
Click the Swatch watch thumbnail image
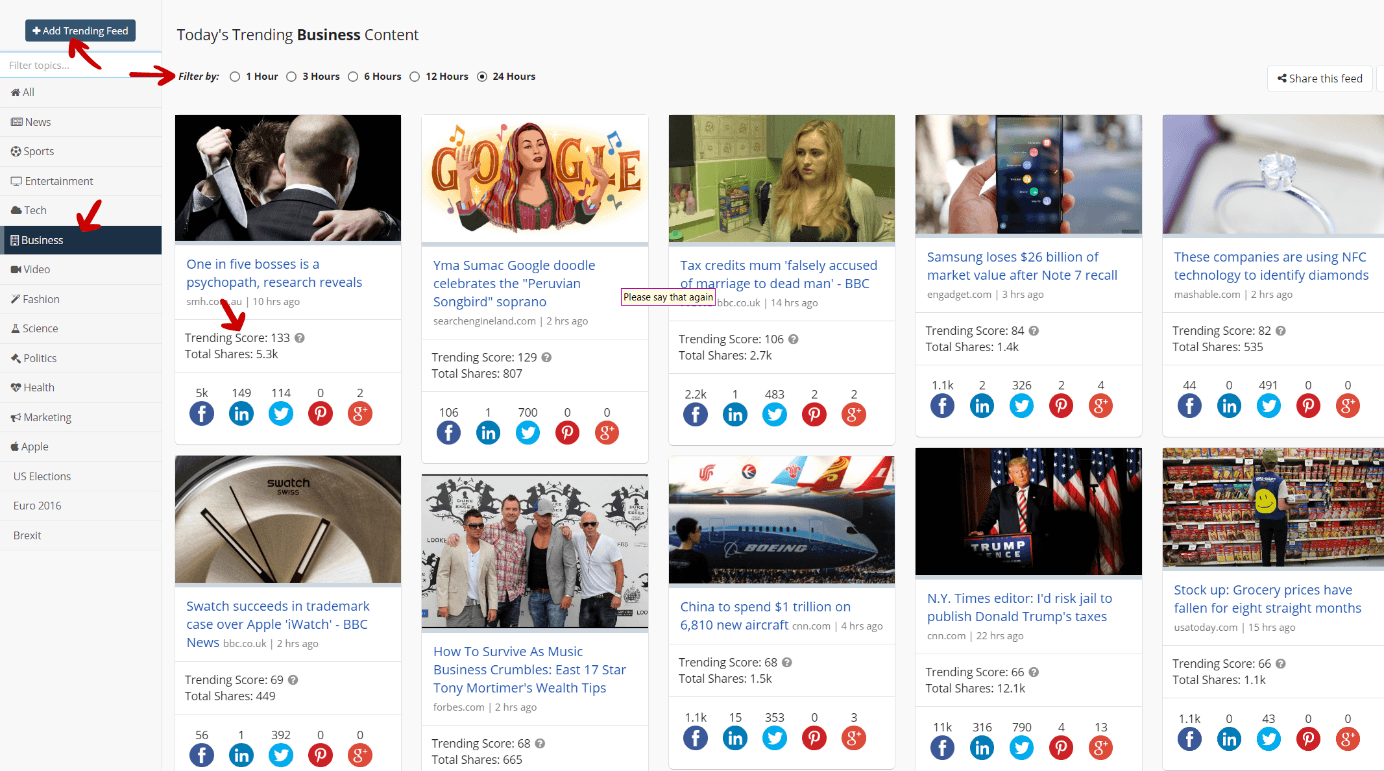click(288, 520)
